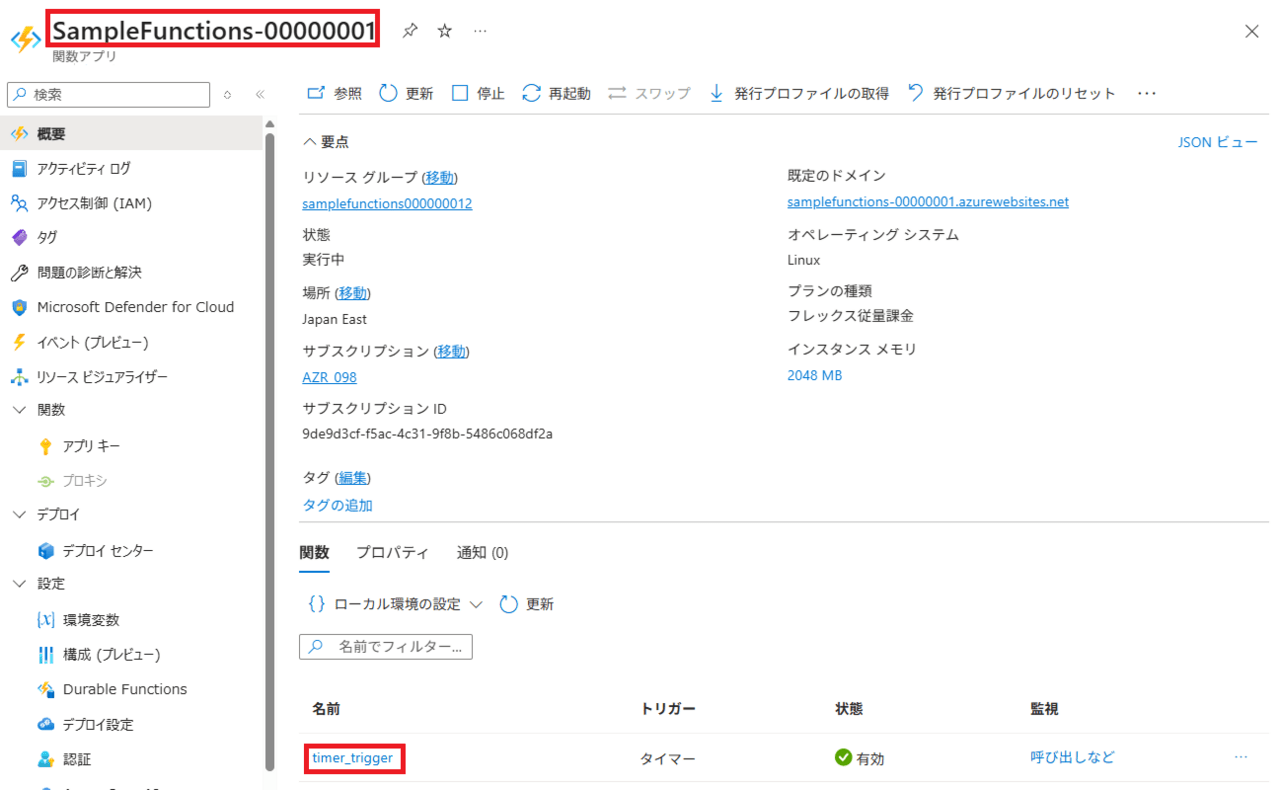Pin the SampleFunctions-00000001 resource to dashboard
This screenshot has width=1280, height=790.
point(410,31)
